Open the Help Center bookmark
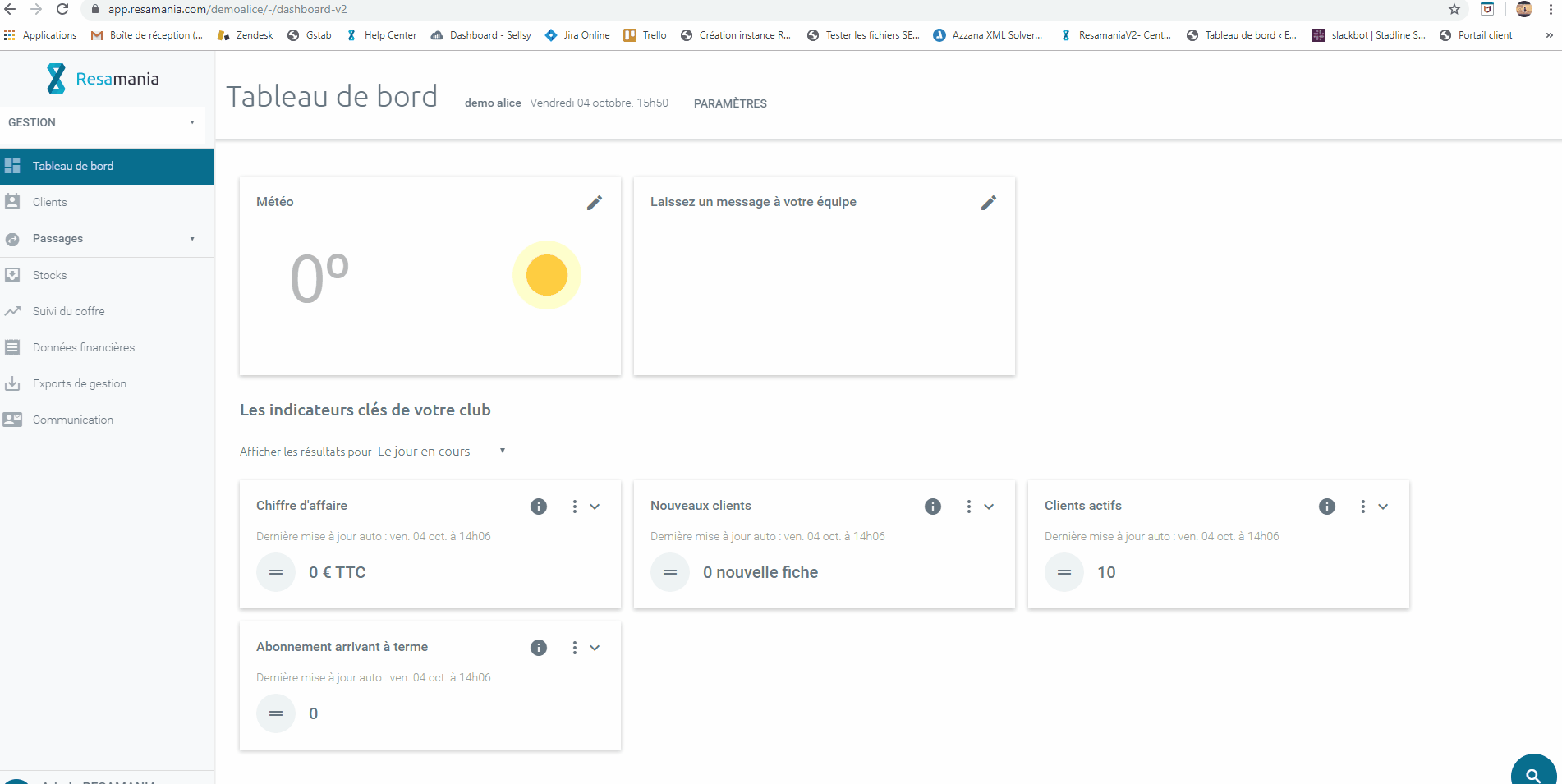This screenshot has height=784, width=1562. pos(381,35)
